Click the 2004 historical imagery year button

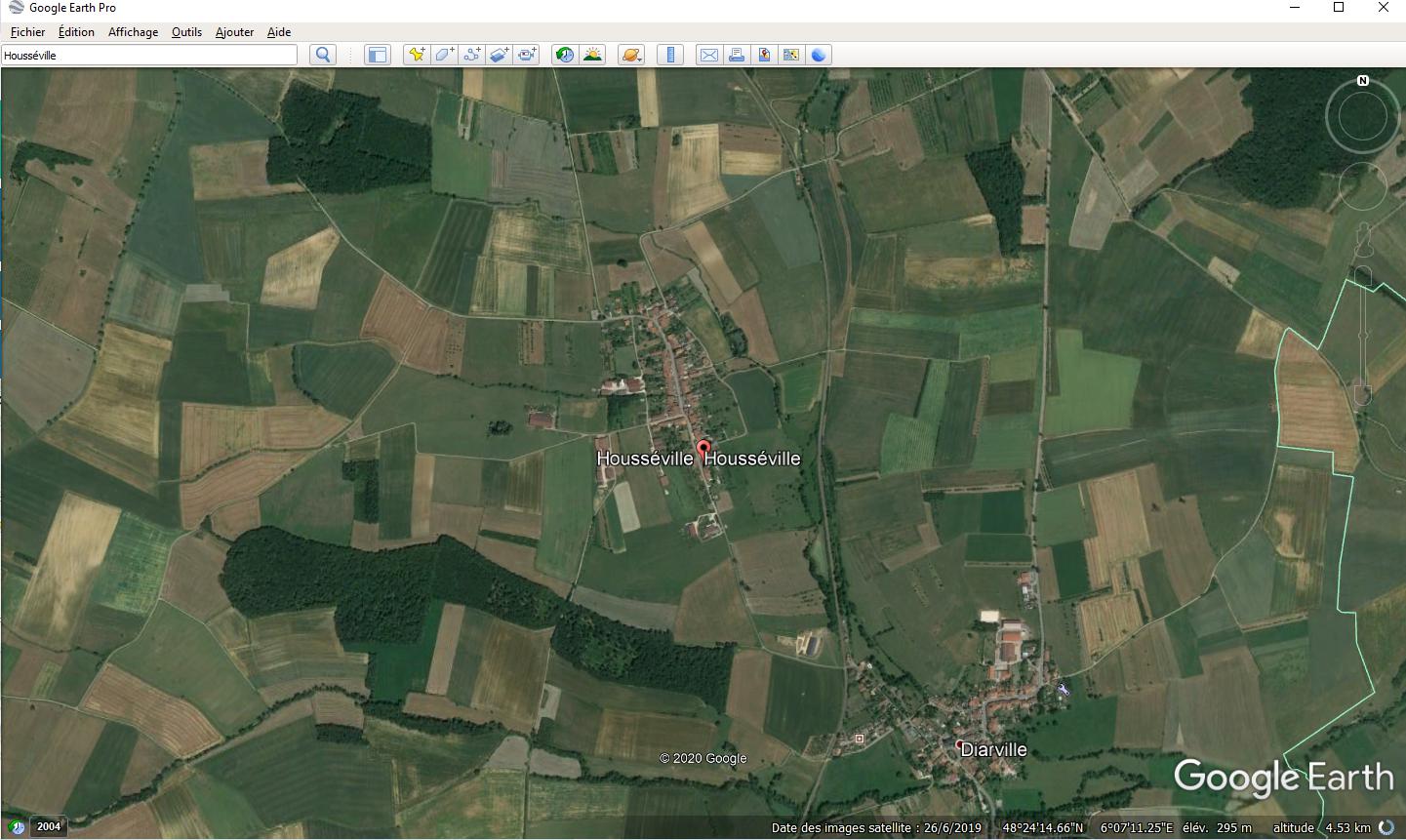point(49,826)
